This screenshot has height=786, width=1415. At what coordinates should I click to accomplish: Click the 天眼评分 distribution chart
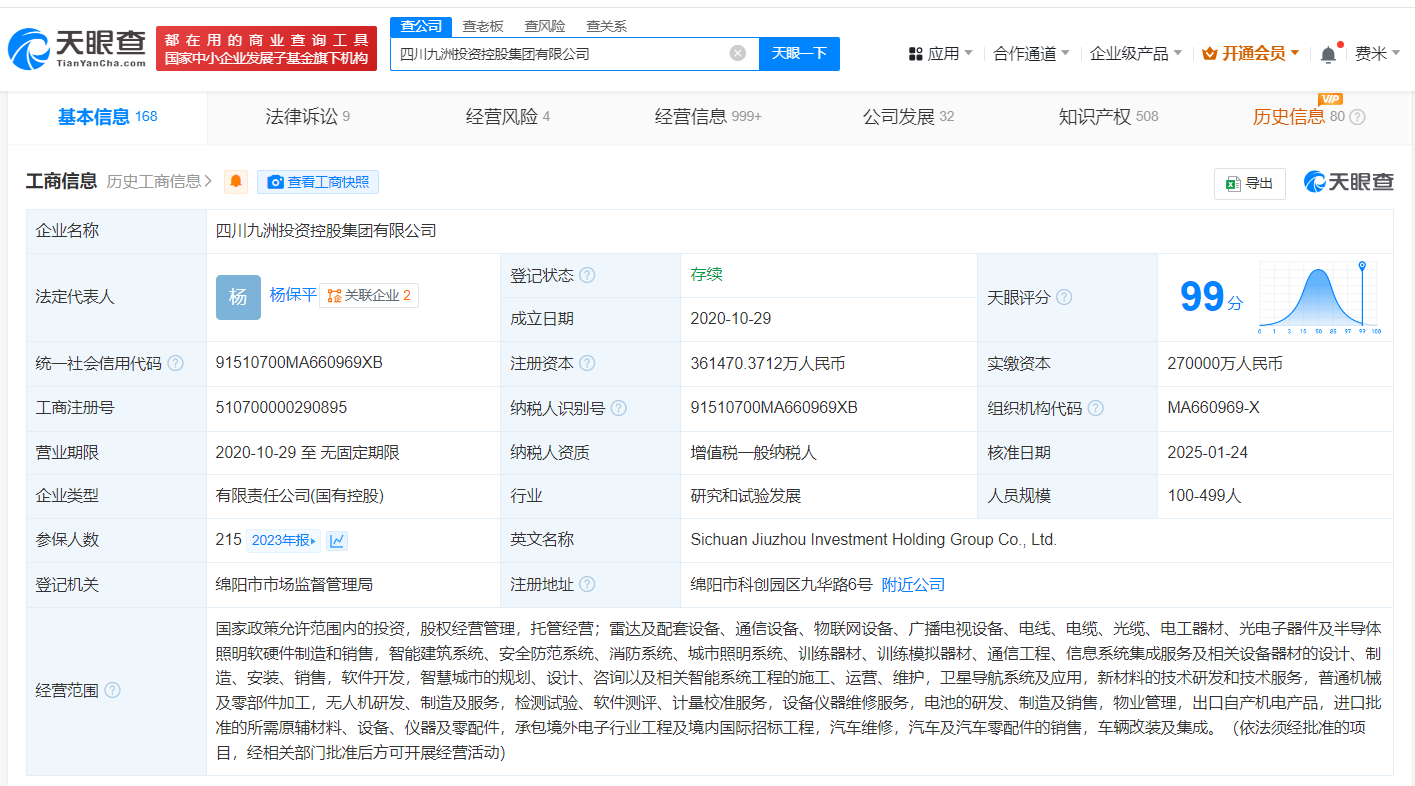(1320, 297)
